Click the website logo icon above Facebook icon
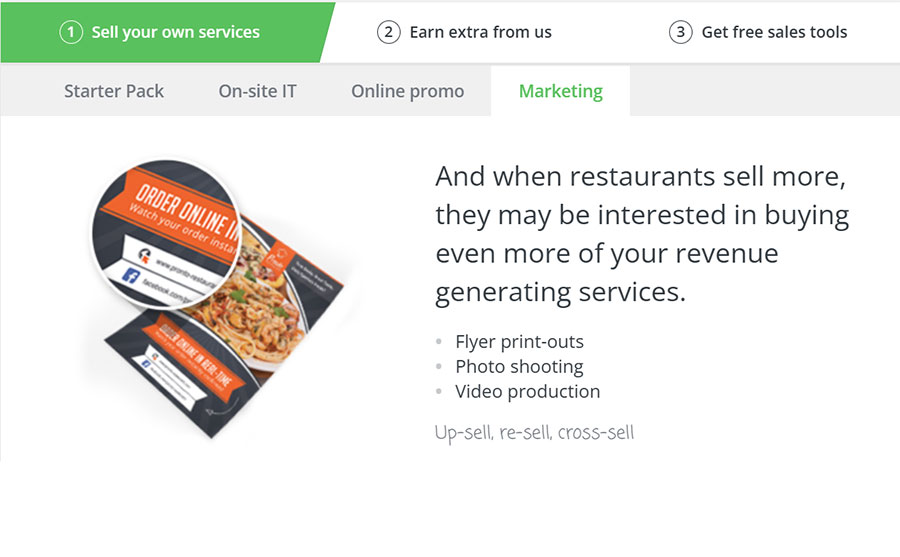Screen dimensions: 900x557 (x=143, y=254)
